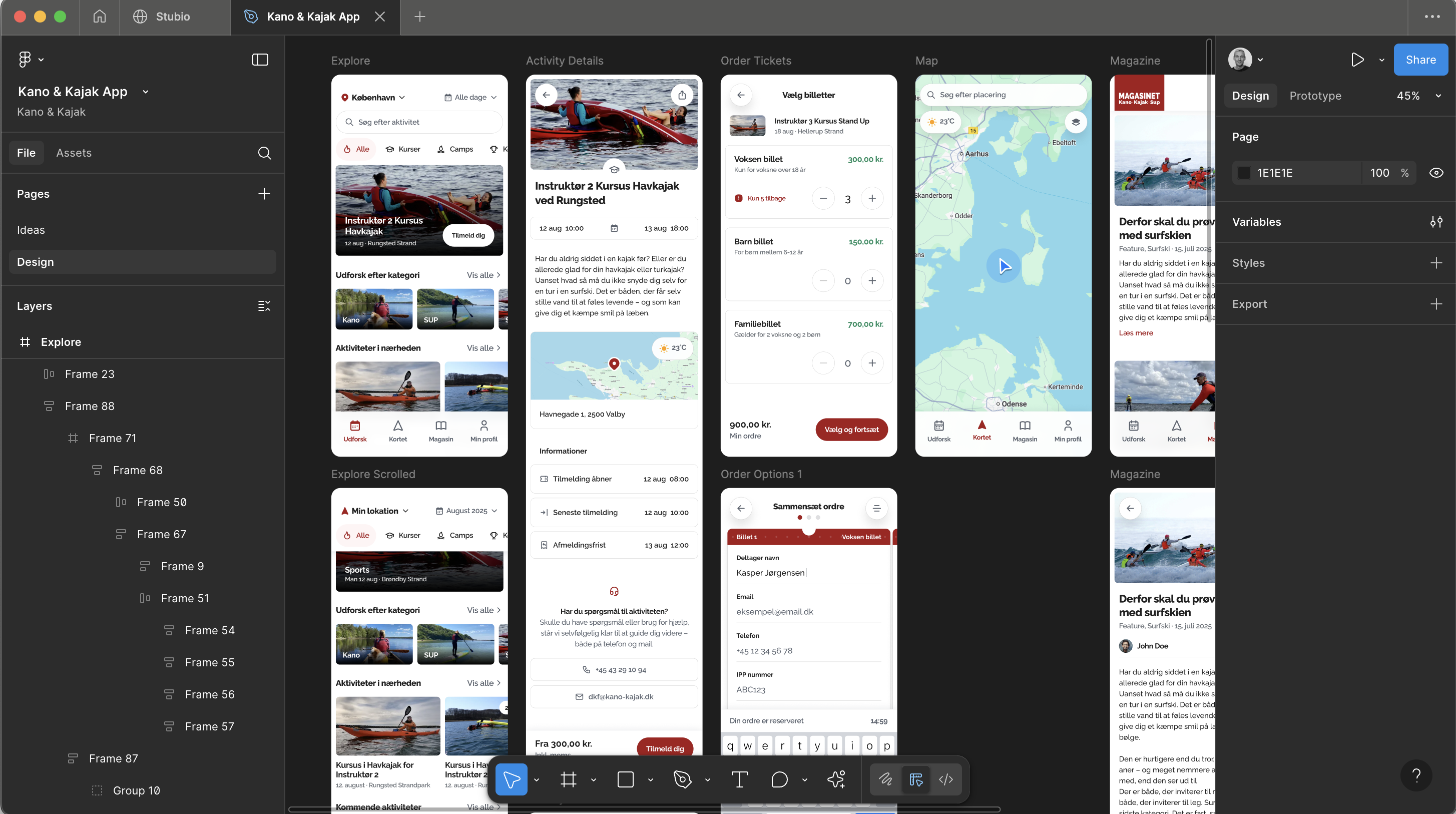Image resolution: width=1456 pixels, height=814 pixels.
Task: Select the Comment tool
Action: (x=779, y=779)
